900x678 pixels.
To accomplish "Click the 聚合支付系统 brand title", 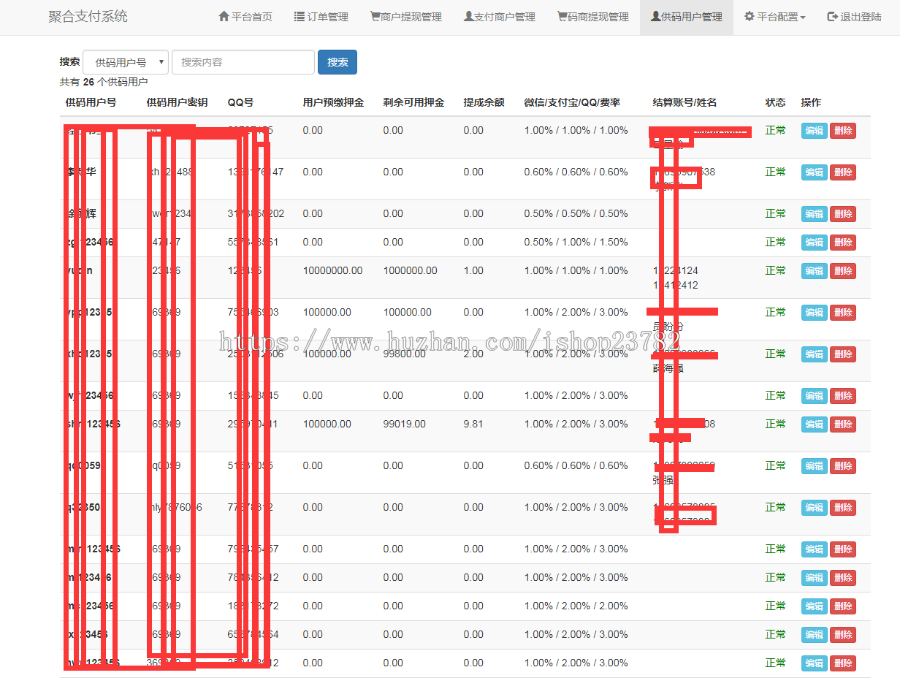I will (88, 17).
